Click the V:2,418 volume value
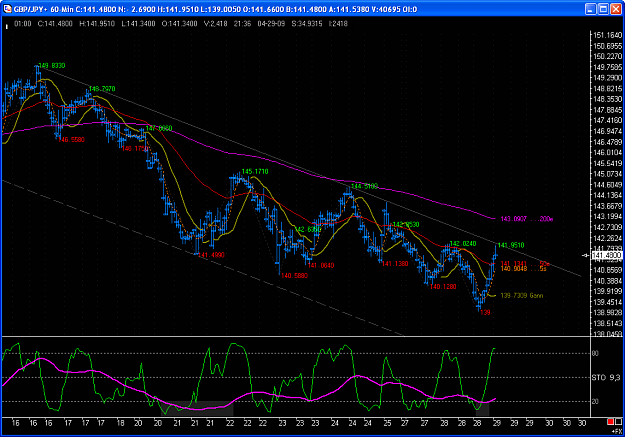 pos(216,24)
